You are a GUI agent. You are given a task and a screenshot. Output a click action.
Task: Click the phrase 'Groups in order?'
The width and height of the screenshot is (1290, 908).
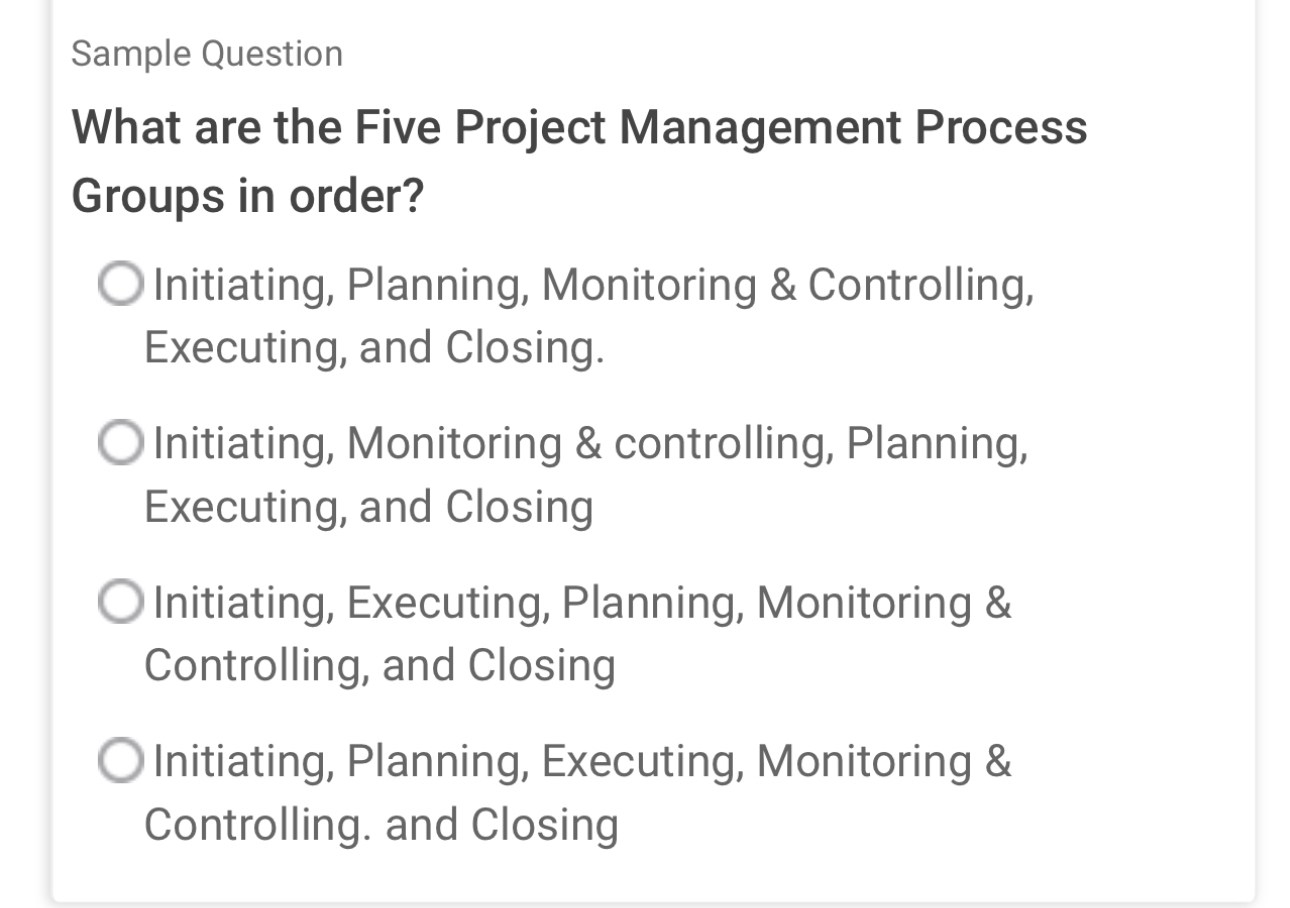[x=248, y=194]
